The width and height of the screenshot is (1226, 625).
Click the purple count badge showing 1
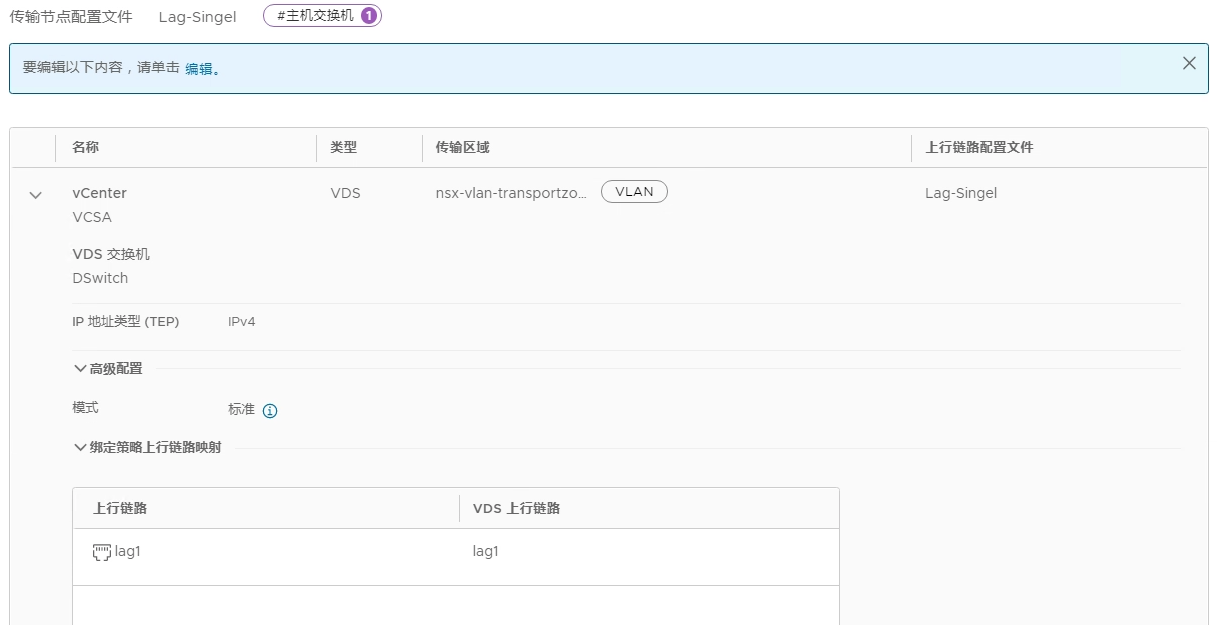point(369,16)
